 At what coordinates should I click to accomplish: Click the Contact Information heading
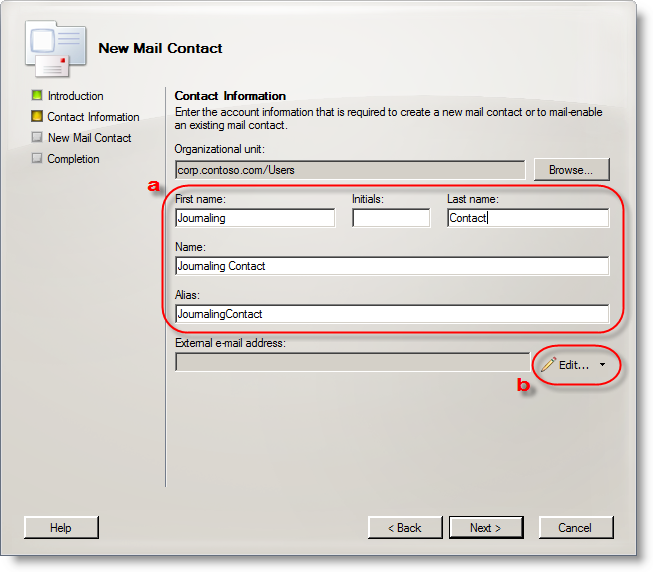click(230, 96)
